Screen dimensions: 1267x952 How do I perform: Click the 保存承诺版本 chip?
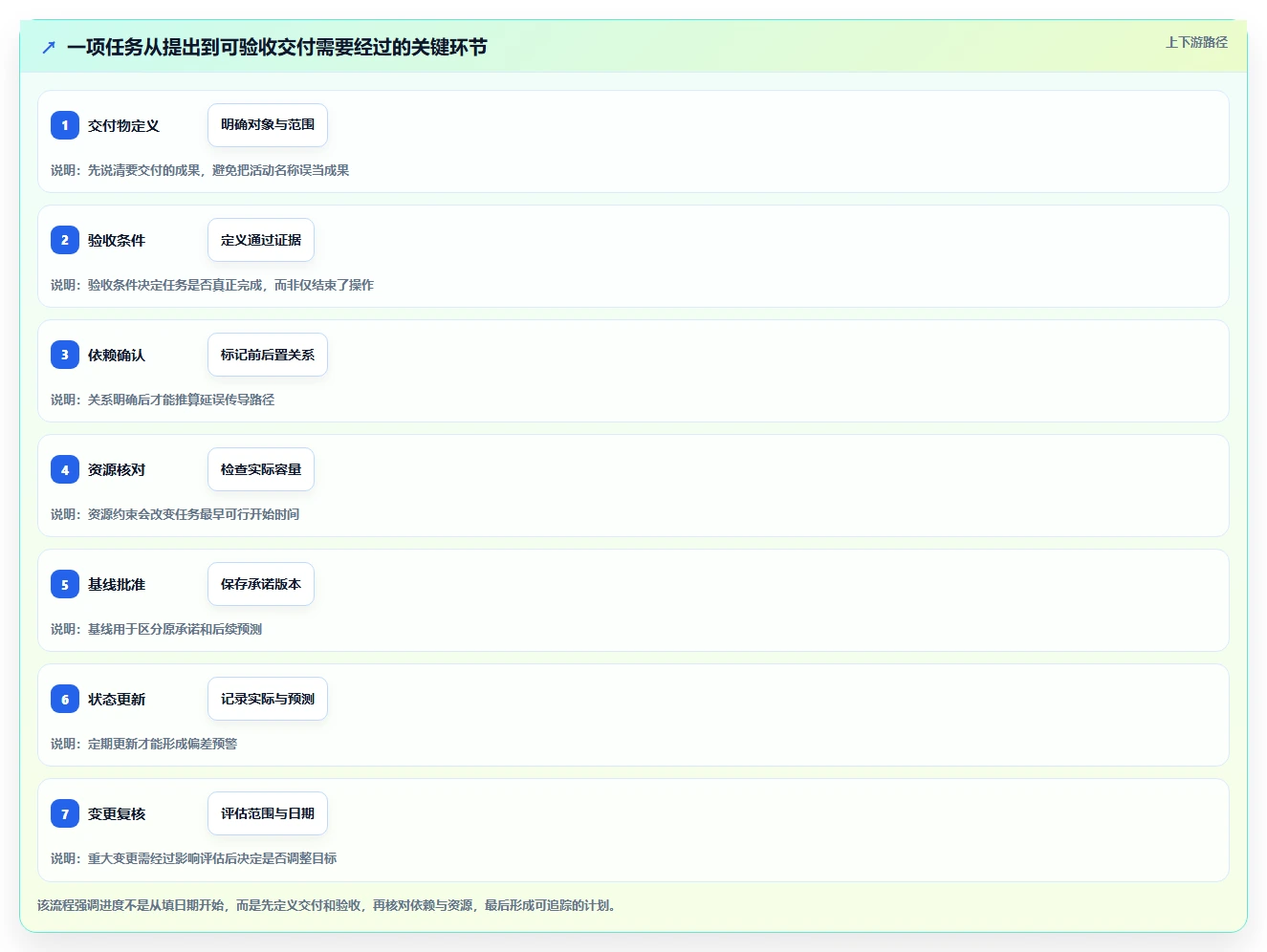261,584
